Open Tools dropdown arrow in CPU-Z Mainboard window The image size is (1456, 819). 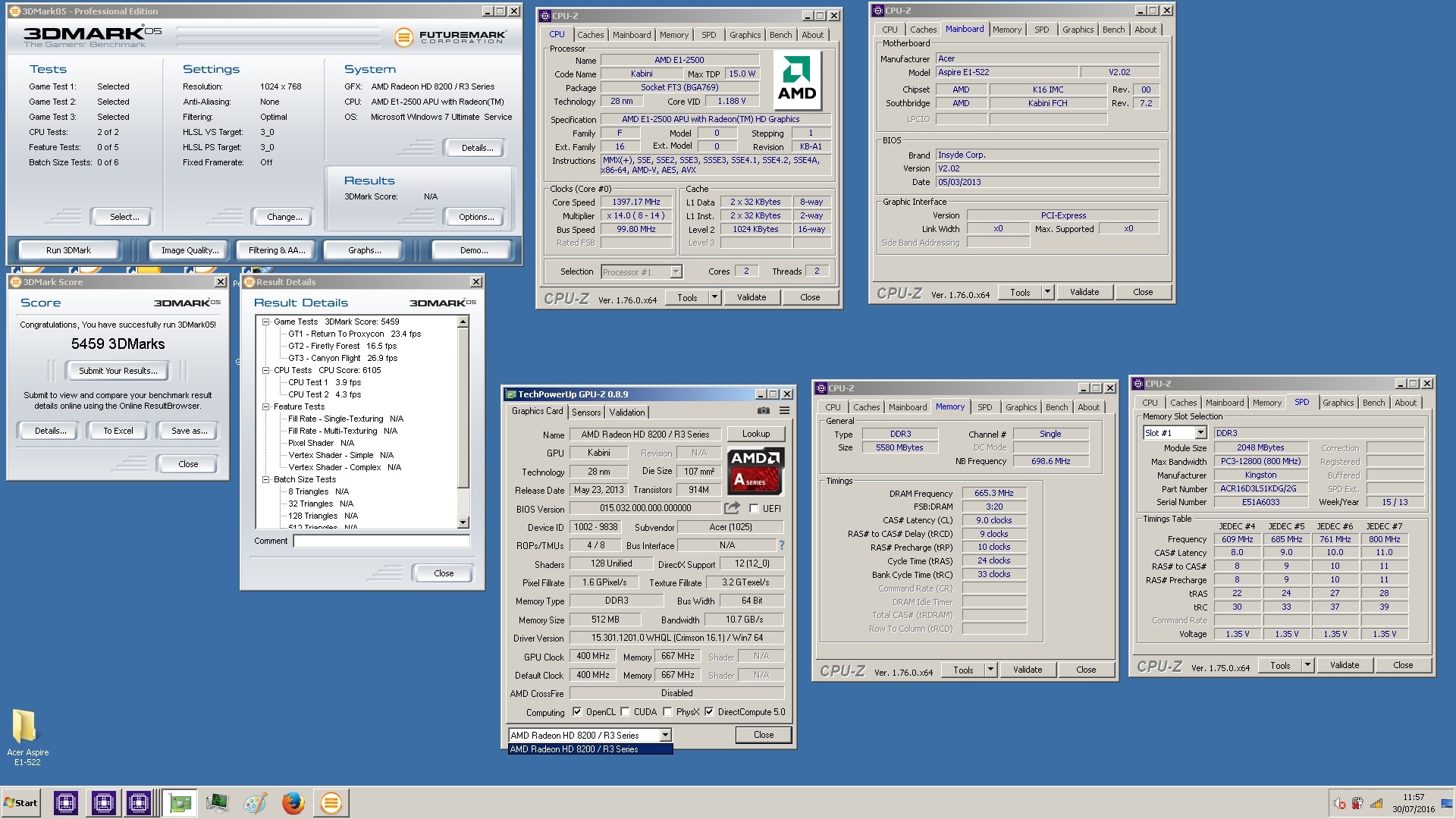tap(1047, 292)
